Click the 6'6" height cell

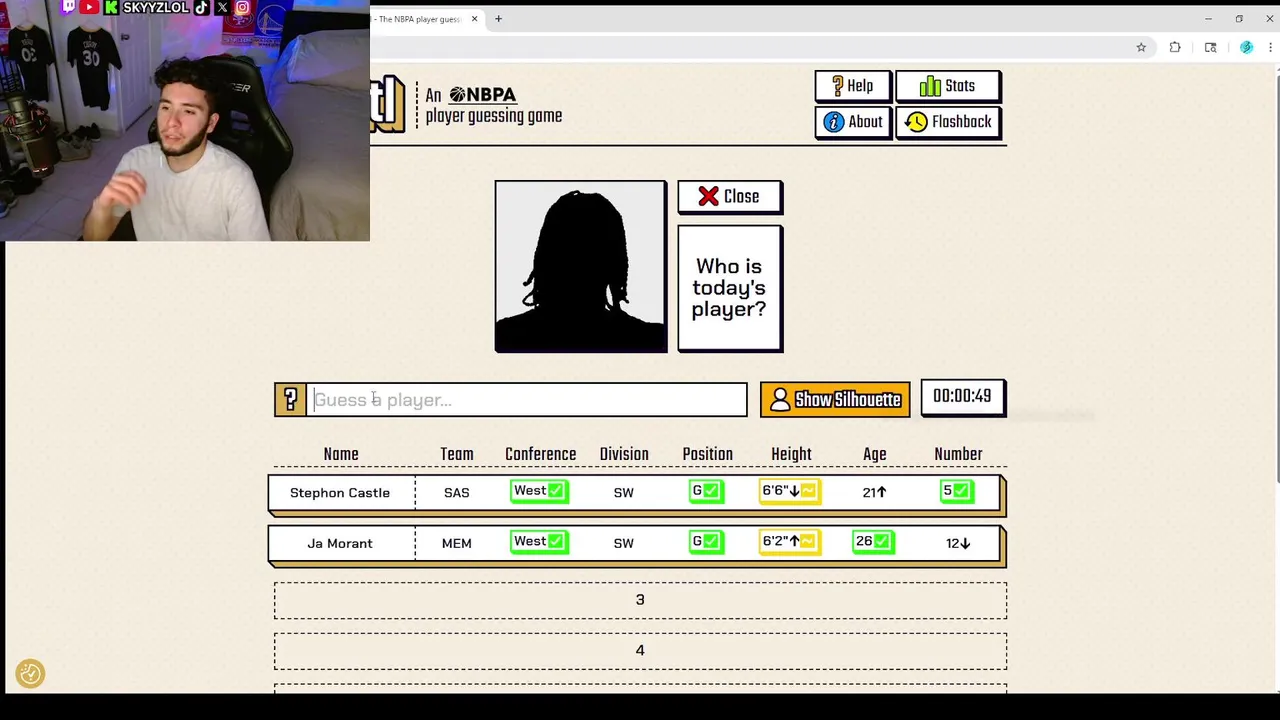point(790,491)
